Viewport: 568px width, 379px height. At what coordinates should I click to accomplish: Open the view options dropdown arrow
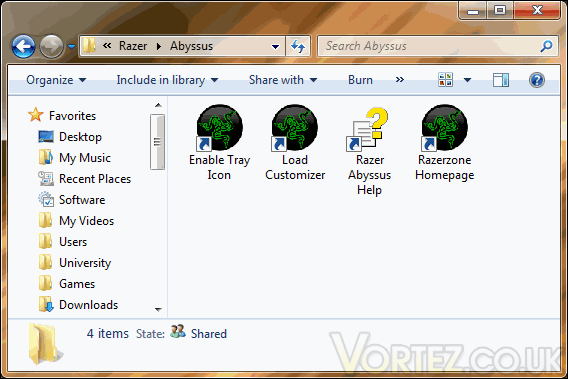click(468, 80)
